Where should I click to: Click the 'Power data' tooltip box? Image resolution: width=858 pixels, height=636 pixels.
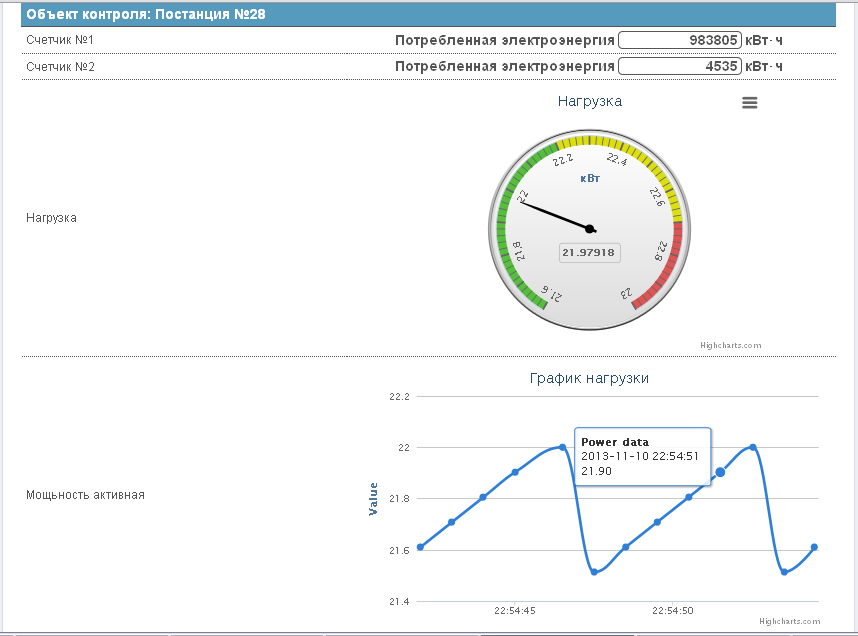(x=642, y=457)
